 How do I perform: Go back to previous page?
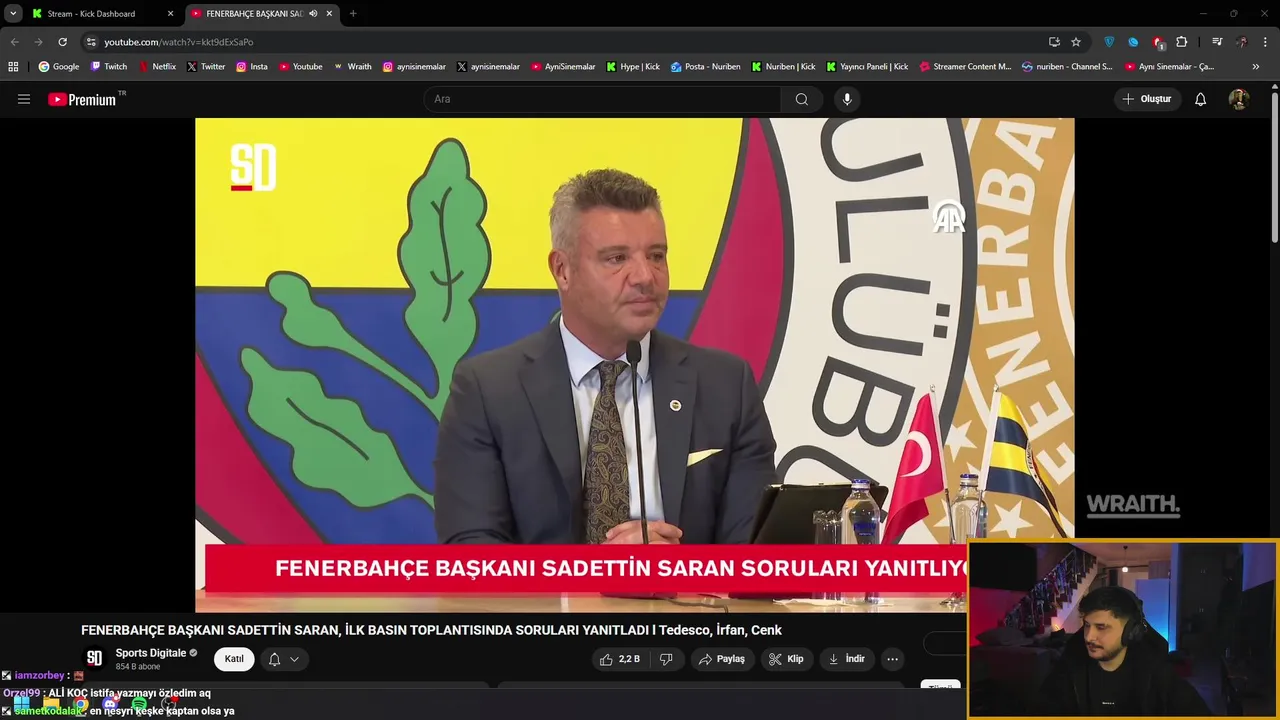coord(14,42)
